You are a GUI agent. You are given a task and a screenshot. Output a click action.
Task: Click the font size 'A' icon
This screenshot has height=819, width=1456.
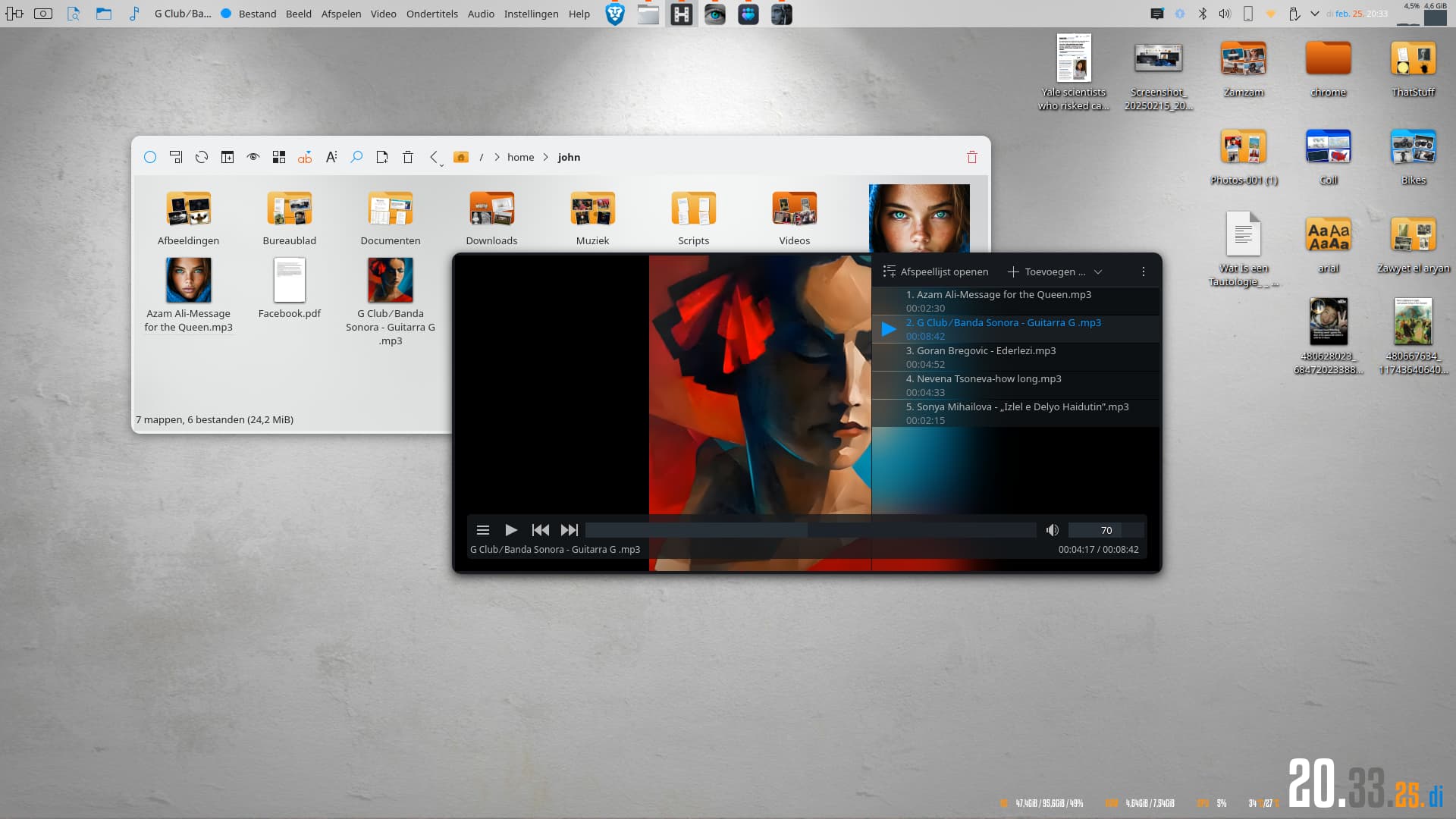(x=331, y=157)
